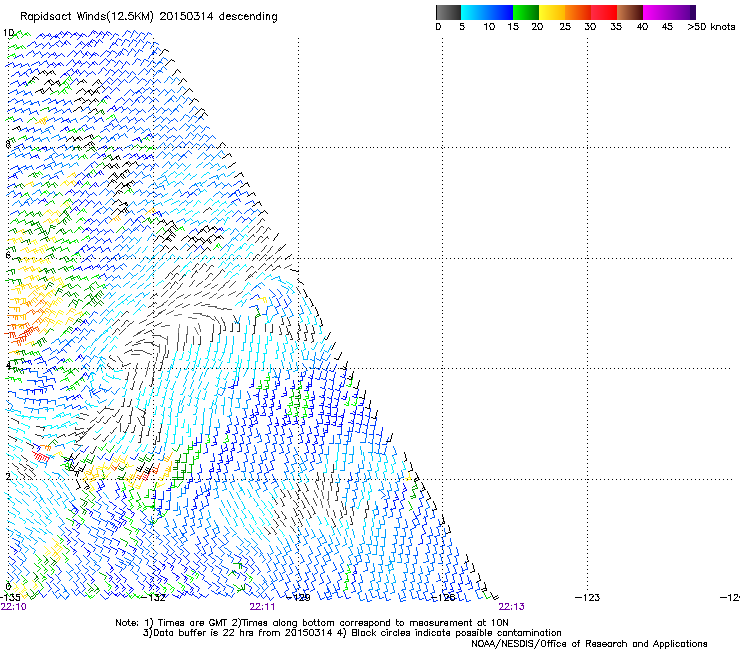Click the purple time stamp '22:13'
The image size is (740, 650).
[512, 607]
